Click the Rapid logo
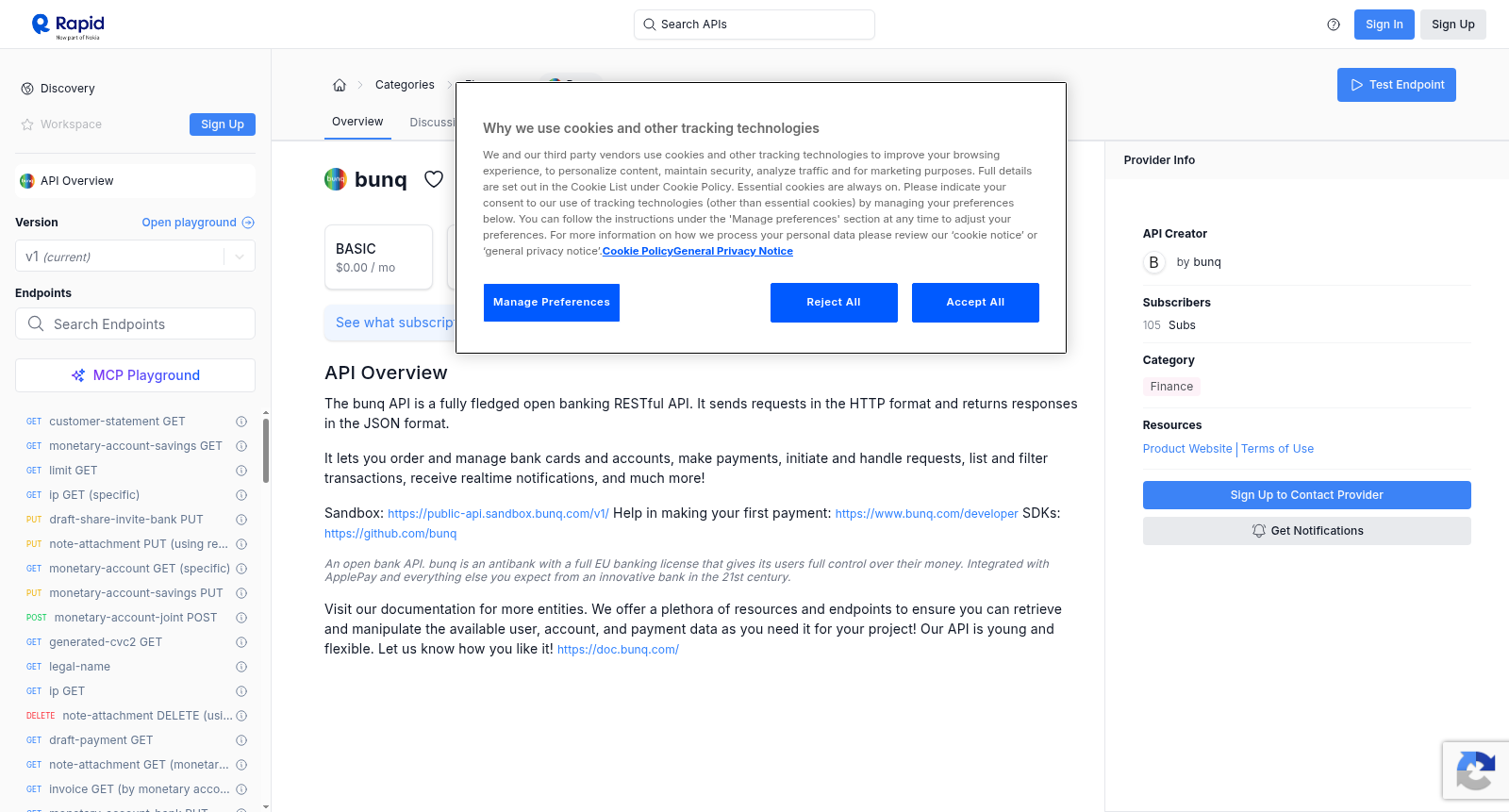 click(68, 25)
